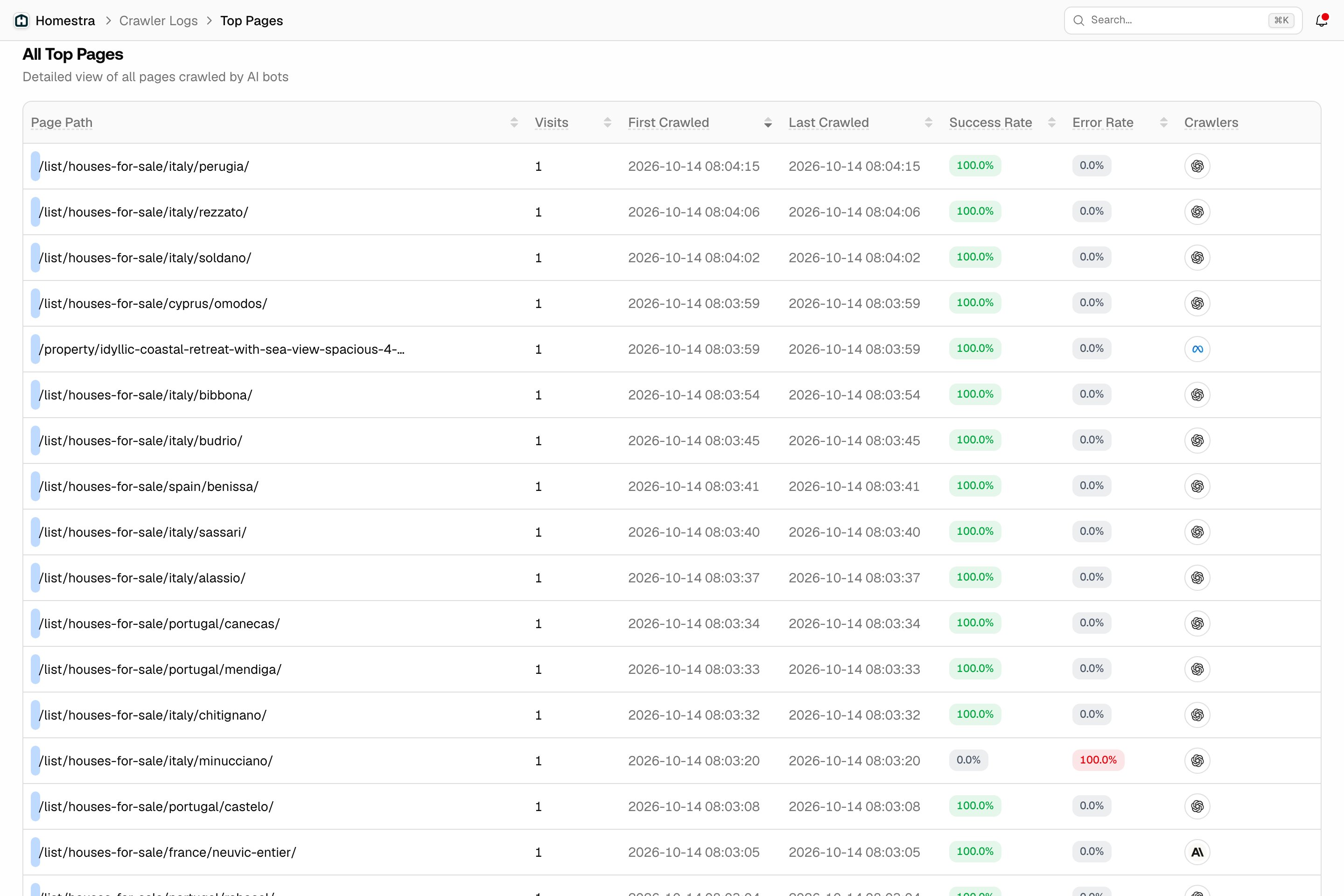
Task: Open /list/houses-for-sale/italy/bibbona/ path
Action: pos(146,395)
